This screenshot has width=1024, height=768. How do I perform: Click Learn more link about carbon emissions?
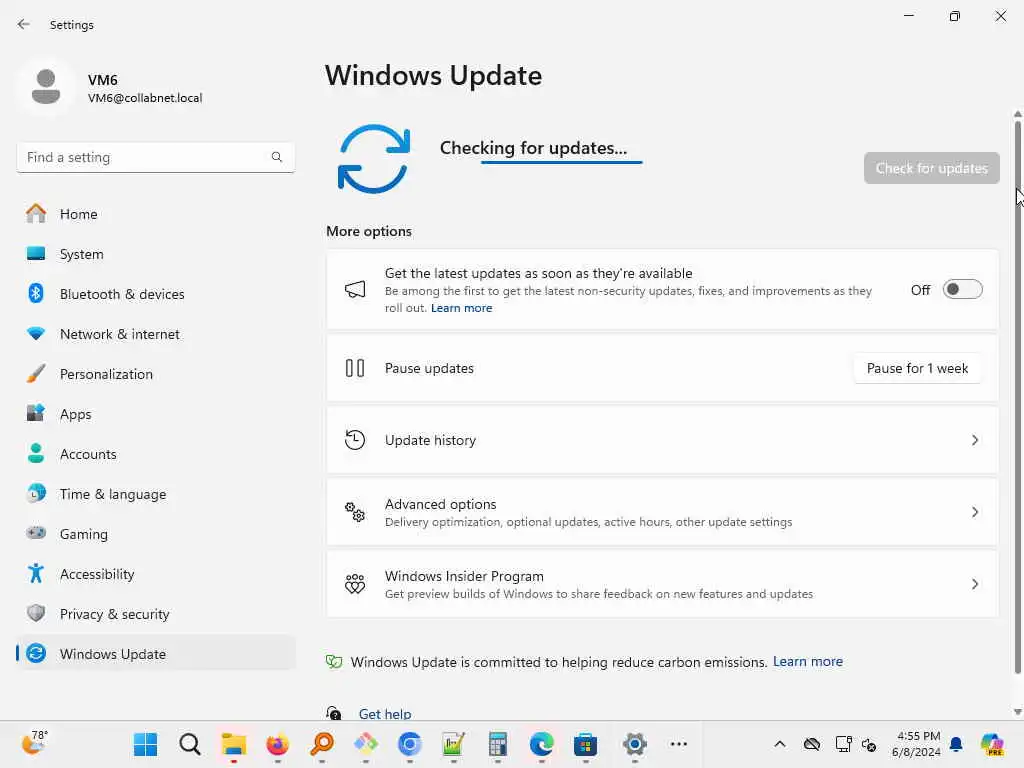[807, 662]
